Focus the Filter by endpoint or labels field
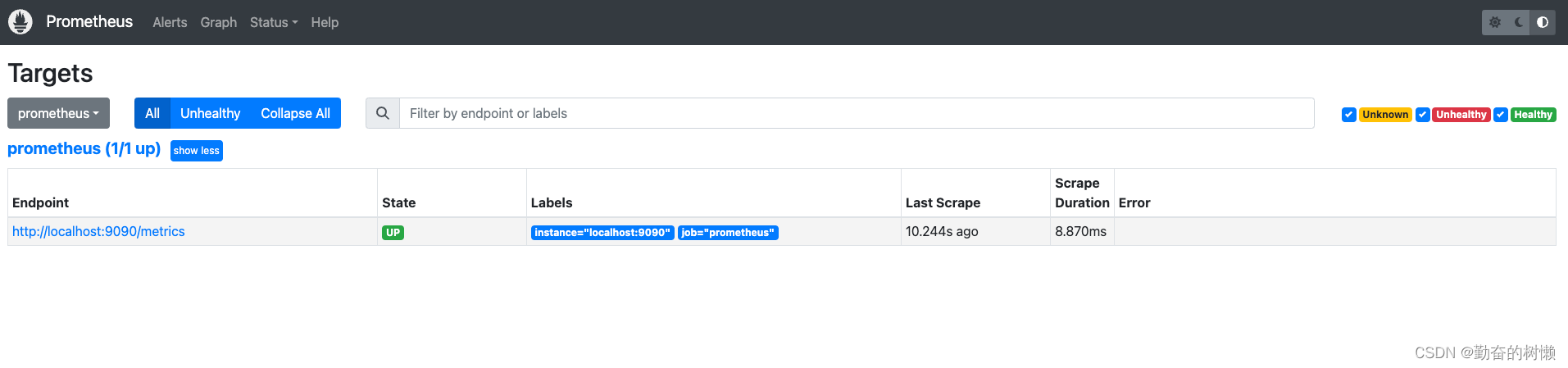The height and width of the screenshot is (368, 1568). (x=857, y=113)
